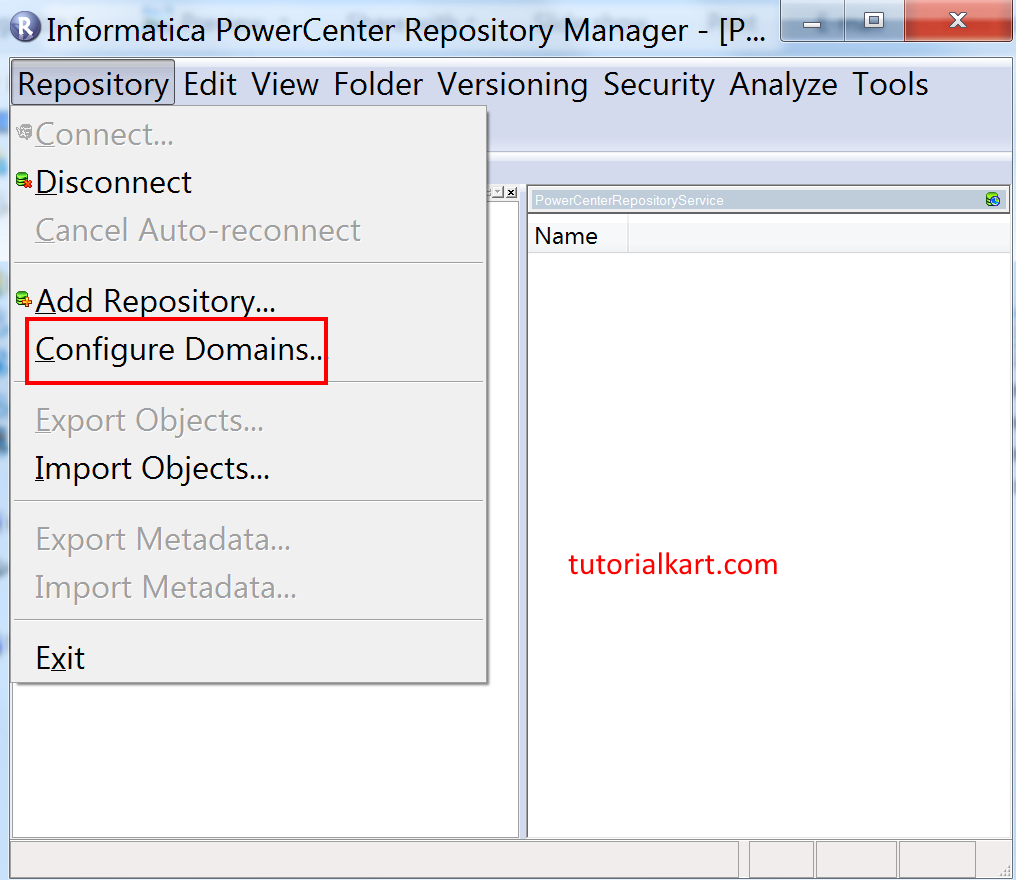This screenshot has width=1016, height=880.
Task: Click the PowerCenterRepositoryService panel title
Action: tap(629, 200)
